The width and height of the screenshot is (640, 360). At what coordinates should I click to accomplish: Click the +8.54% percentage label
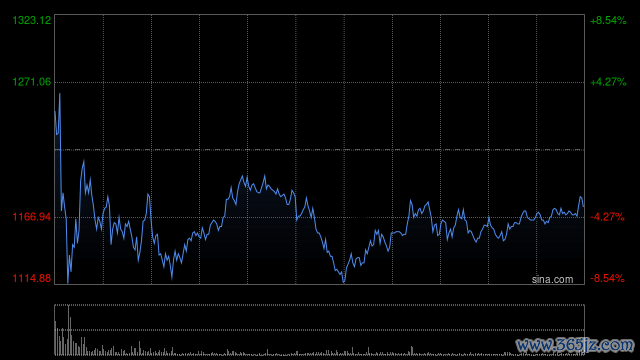click(x=608, y=20)
